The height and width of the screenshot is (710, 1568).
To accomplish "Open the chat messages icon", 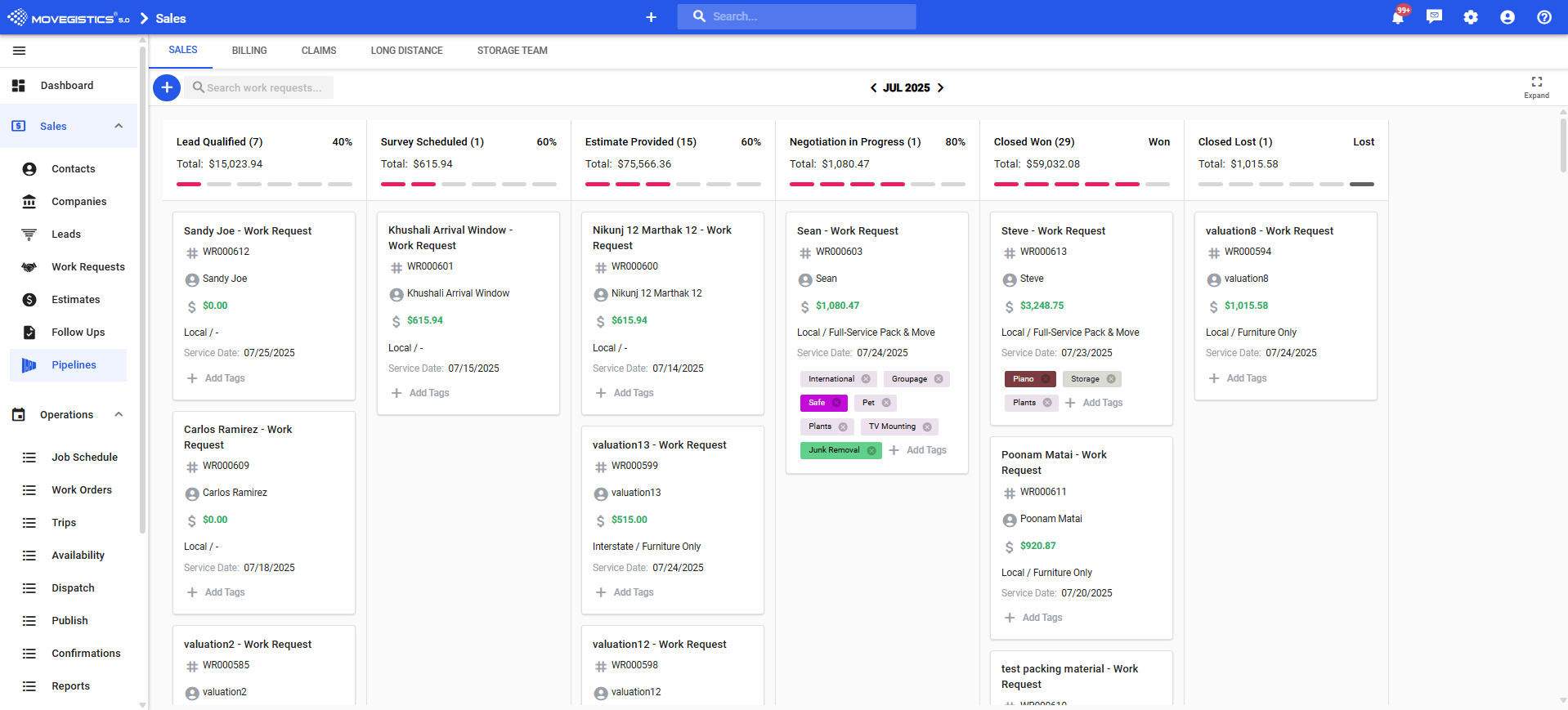I will click(x=1434, y=17).
